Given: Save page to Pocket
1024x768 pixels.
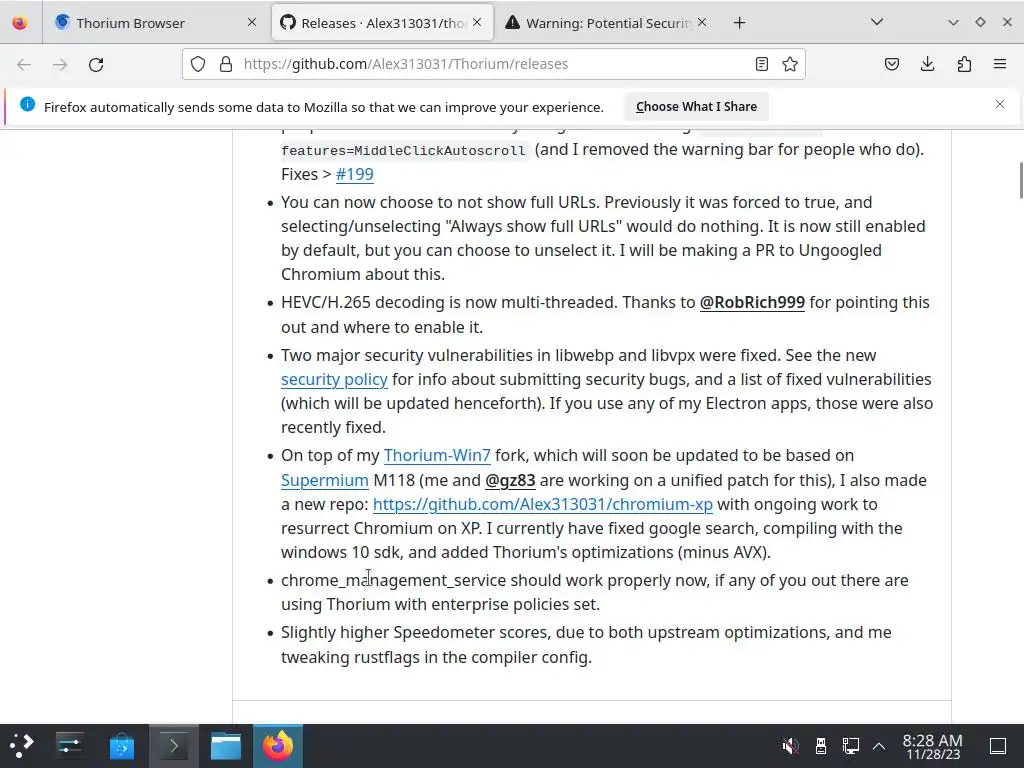Looking at the screenshot, I should pos(892,64).
